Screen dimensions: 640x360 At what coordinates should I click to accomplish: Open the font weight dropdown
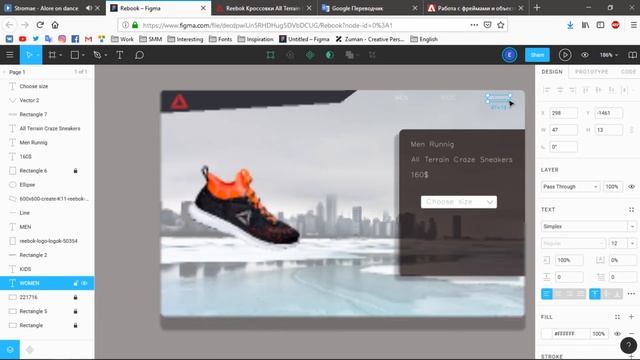tap(573, 243)
